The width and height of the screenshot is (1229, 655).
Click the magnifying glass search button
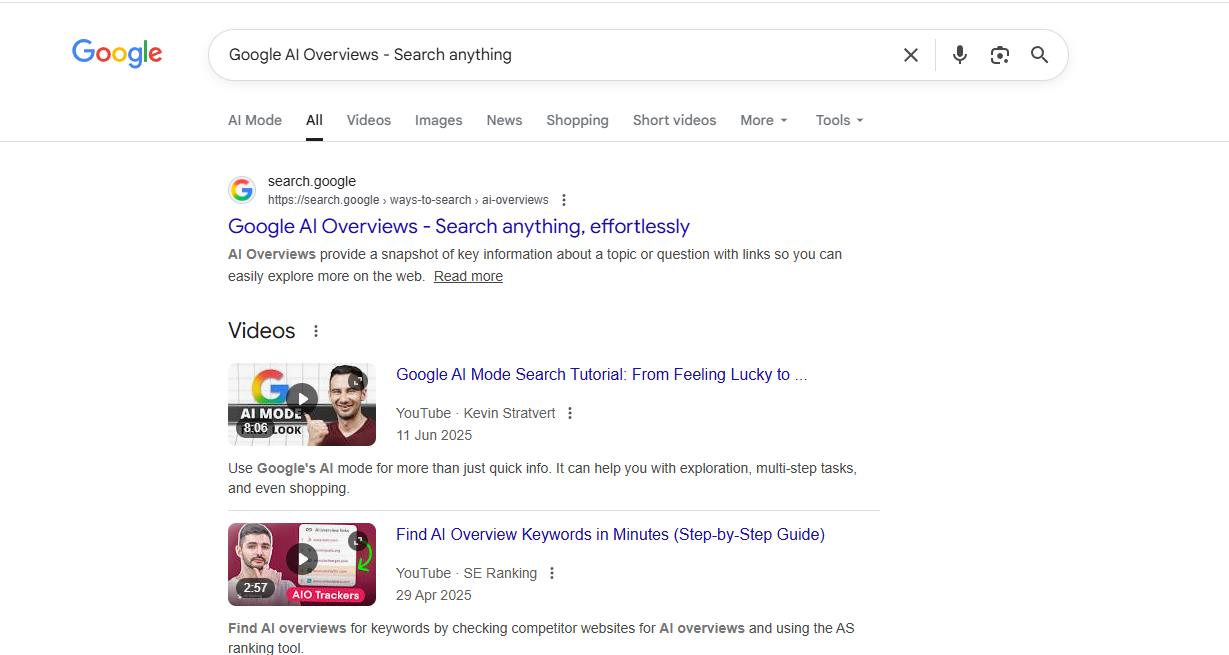pos(1040,55)
